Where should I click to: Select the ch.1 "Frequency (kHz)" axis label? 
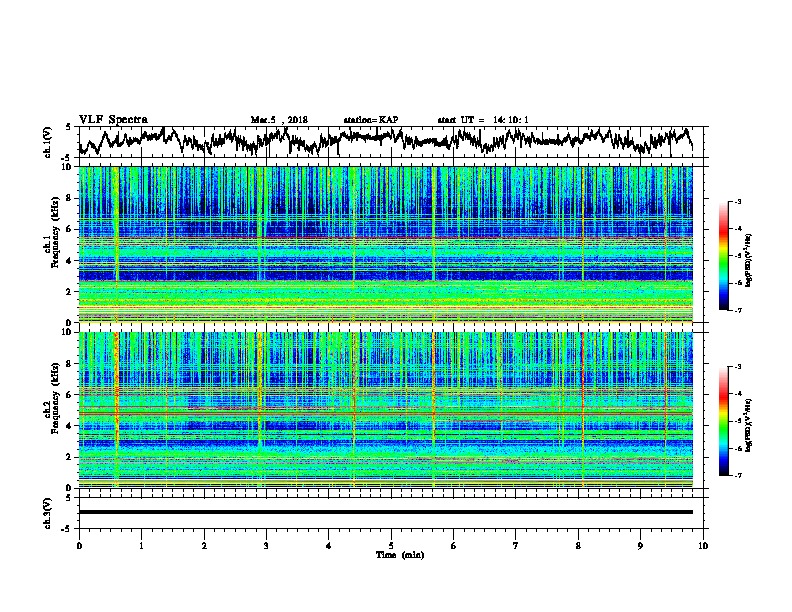55,232
